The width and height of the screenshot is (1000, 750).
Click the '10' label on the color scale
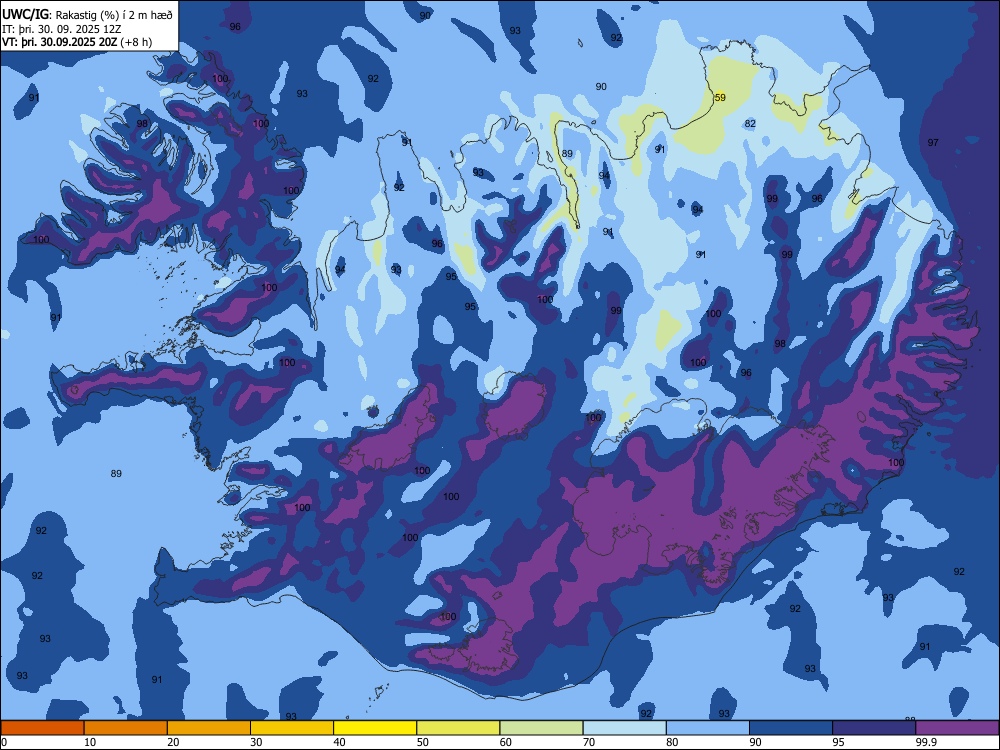click(x=90, y=742)
